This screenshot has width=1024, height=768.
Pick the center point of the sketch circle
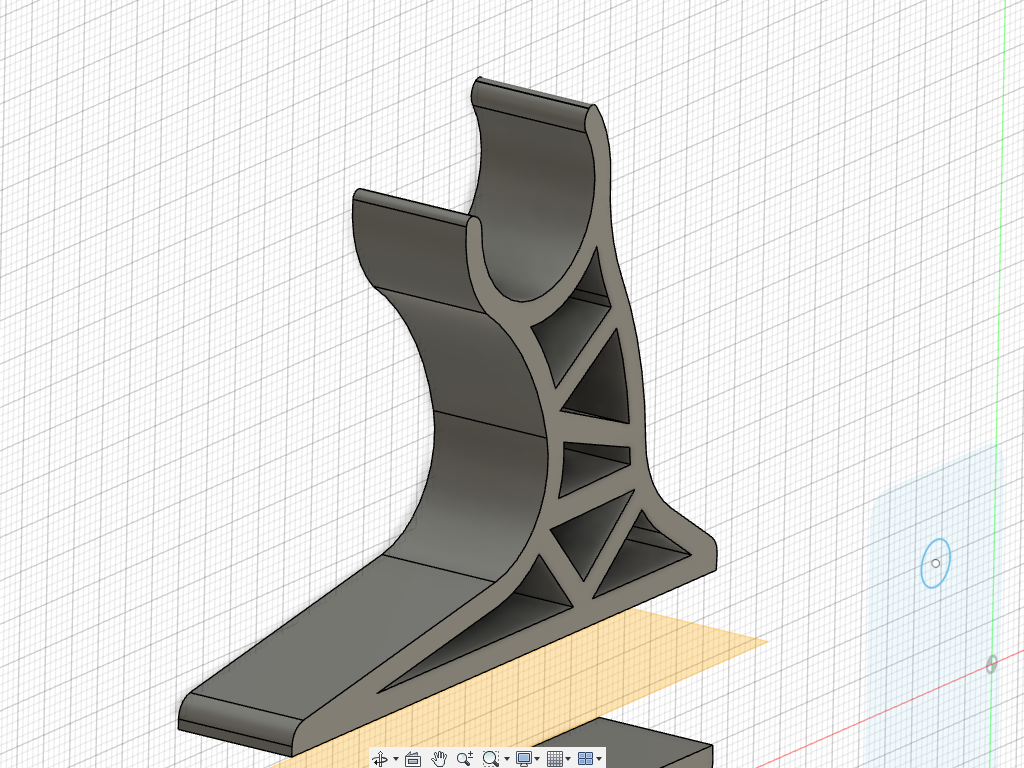tap(936, 563)
